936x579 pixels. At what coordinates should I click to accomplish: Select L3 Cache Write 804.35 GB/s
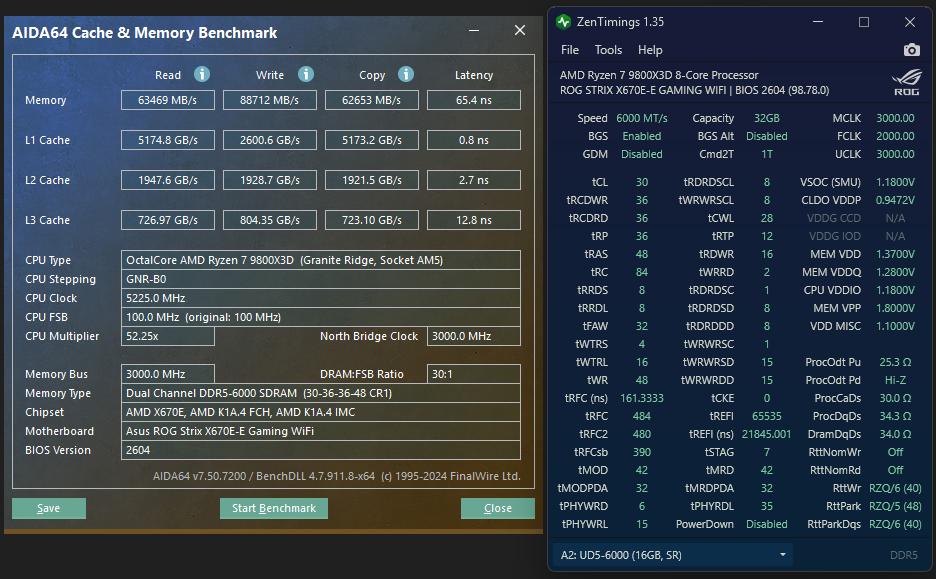[270, 220]
